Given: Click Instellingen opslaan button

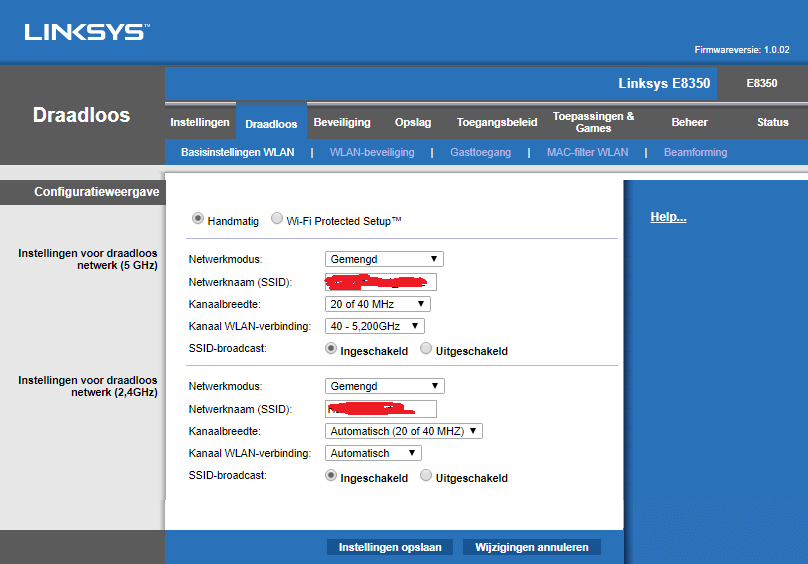Looking at the screenshot, I should point(390,547).
